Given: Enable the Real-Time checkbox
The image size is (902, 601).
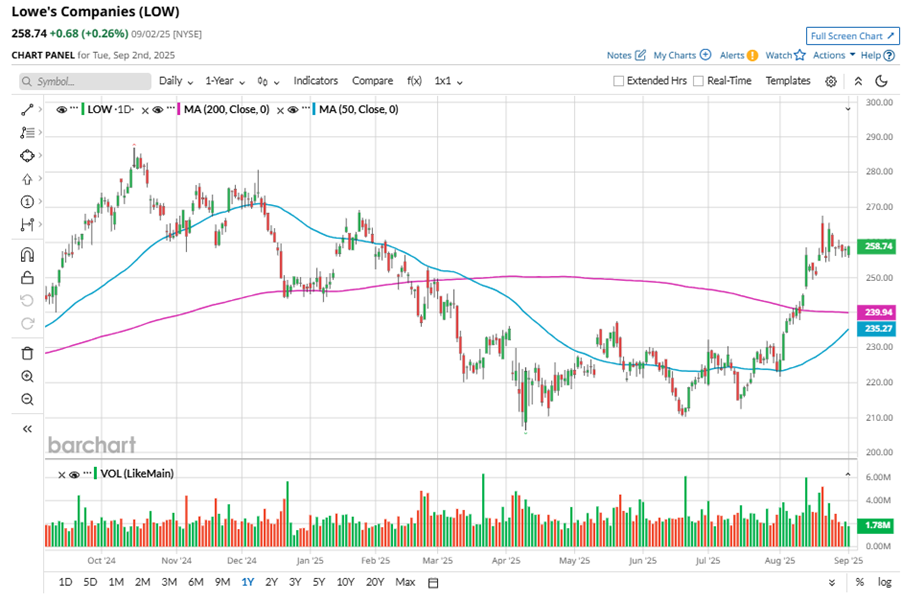Looking at the screenshot, I should pyautogui.click(x=698, y=81).
